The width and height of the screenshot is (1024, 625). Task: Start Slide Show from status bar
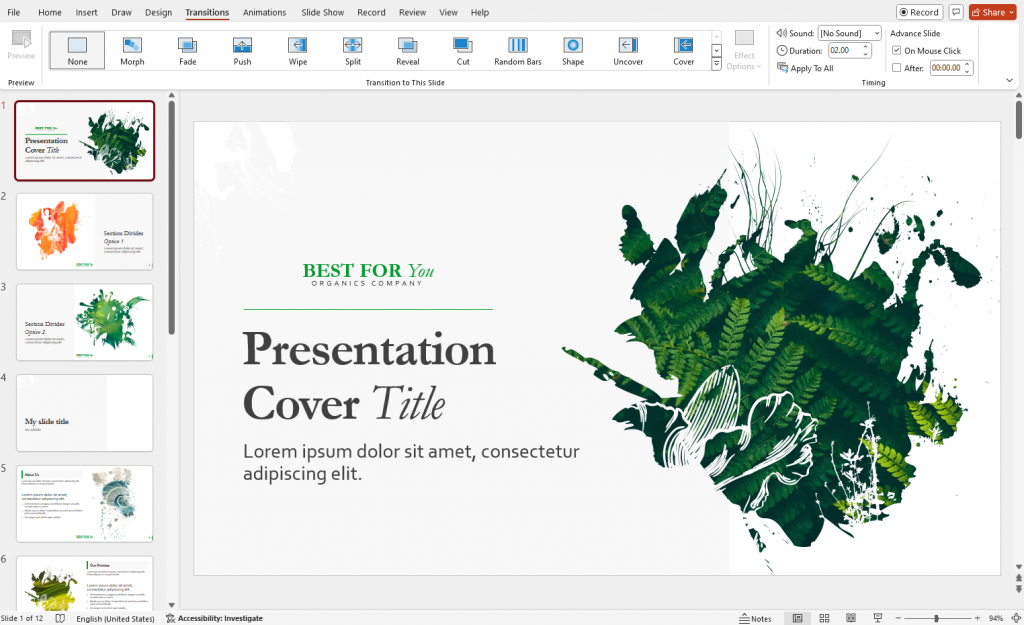tap(878, 618)
